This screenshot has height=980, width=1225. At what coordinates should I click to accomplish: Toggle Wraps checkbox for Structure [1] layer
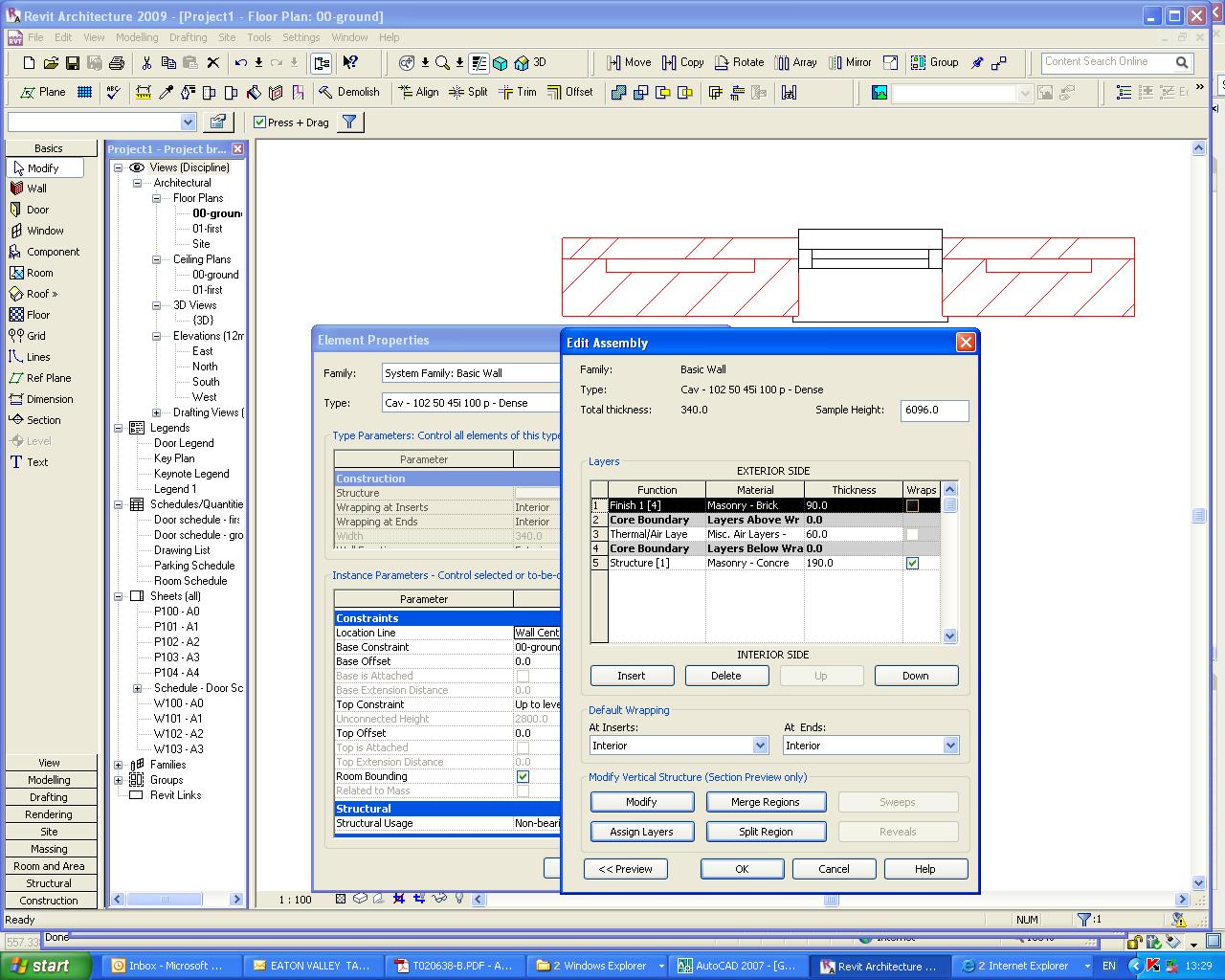[912, 563]
